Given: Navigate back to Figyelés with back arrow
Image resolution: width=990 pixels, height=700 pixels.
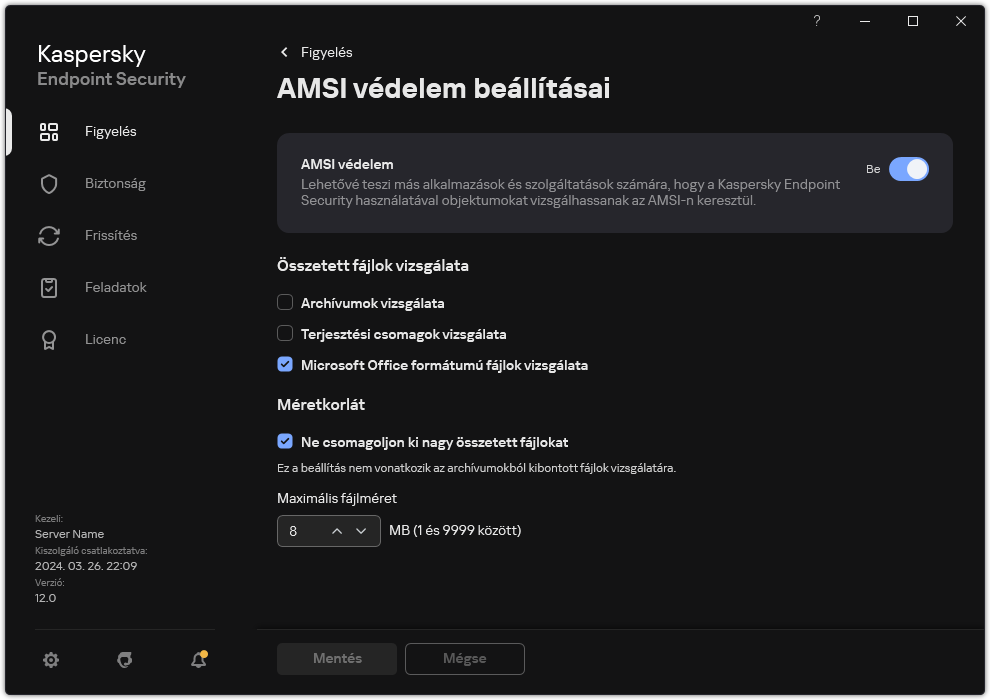Looking at the screenshot, I should coord(282,52).
